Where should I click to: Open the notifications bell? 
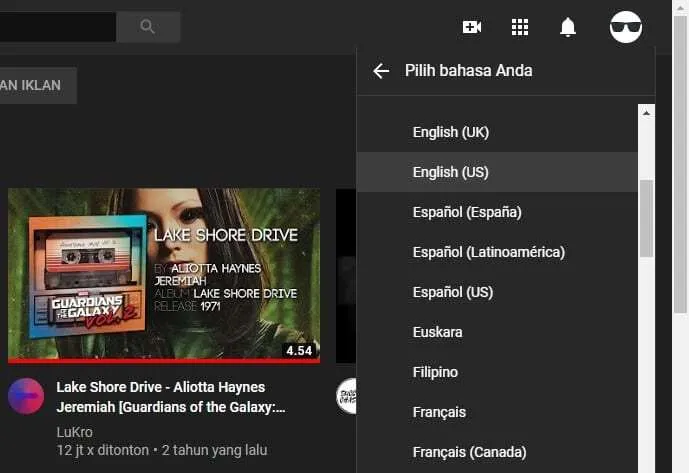point(568,27)
